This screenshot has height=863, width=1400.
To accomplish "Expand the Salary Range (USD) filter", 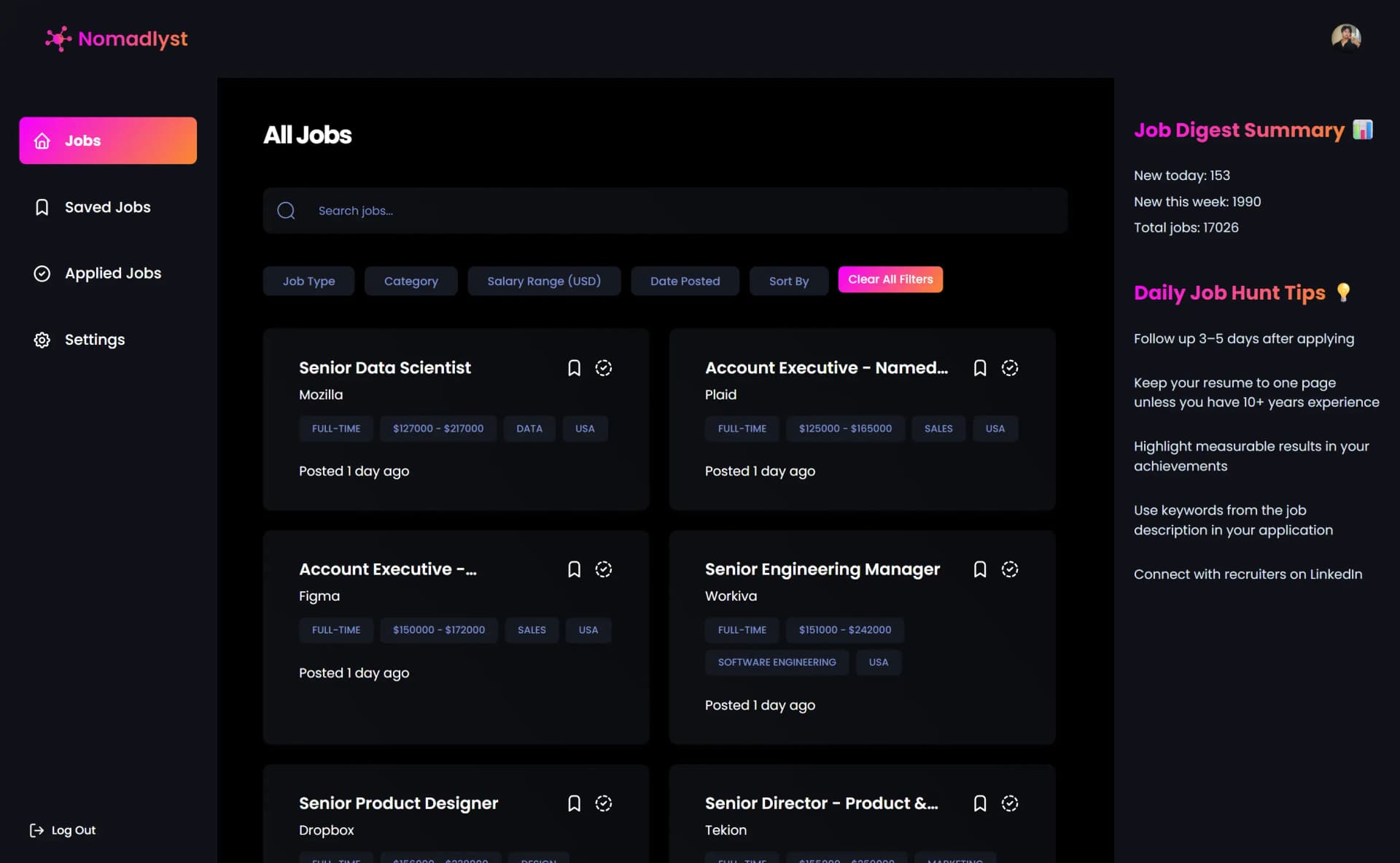I will click(544, 281).
